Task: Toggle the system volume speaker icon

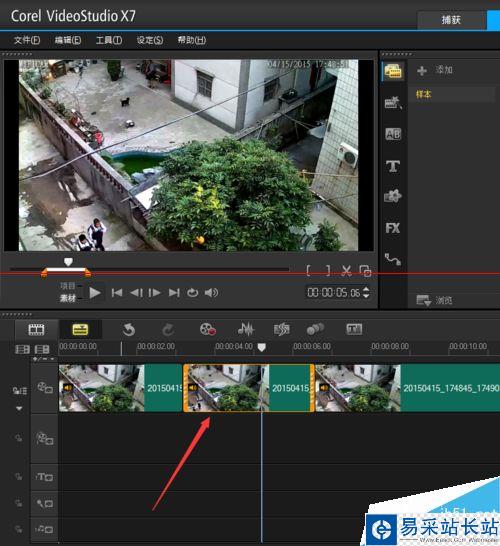Action: (x=211, y=293)
